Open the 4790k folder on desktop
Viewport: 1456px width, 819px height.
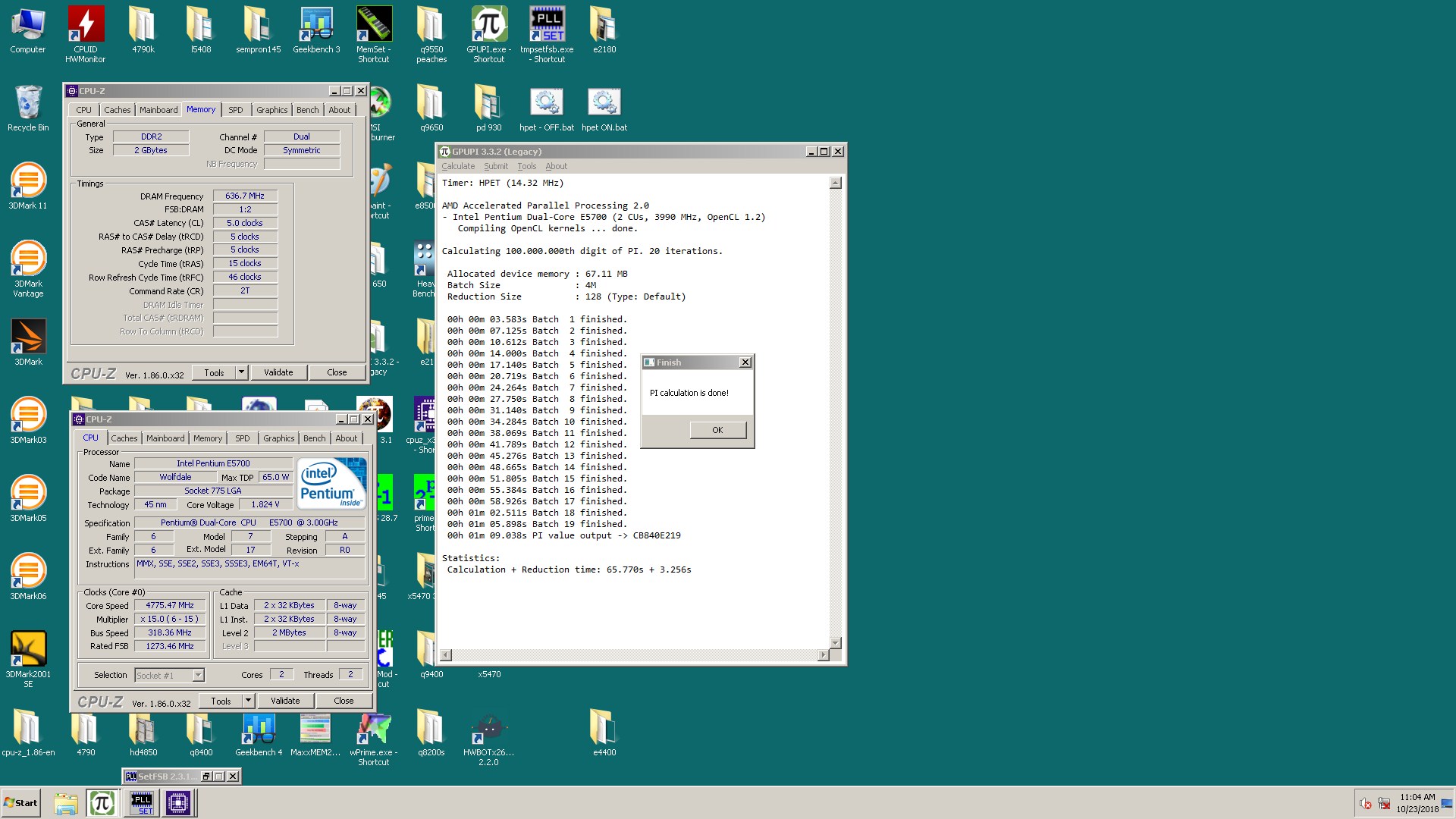[143, 30]
